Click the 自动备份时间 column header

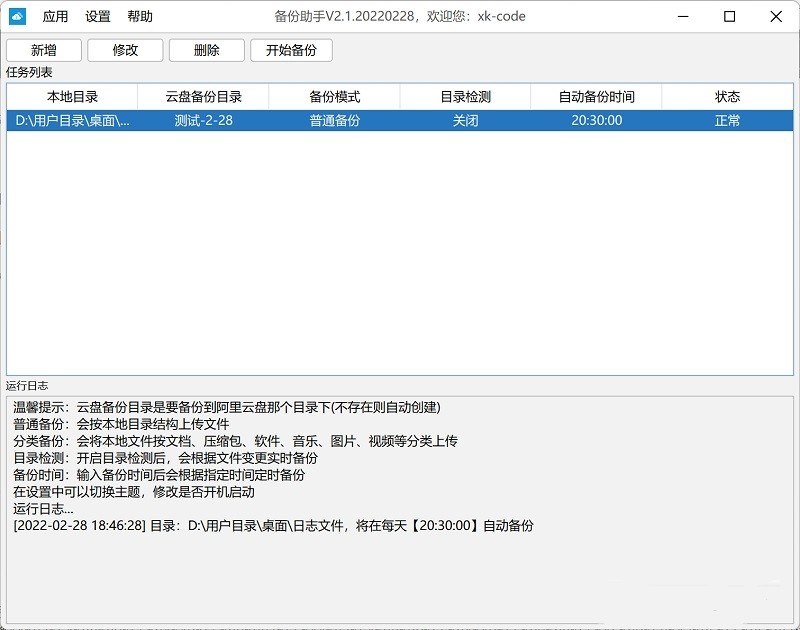pyautogui.click(x=595, y=95)
